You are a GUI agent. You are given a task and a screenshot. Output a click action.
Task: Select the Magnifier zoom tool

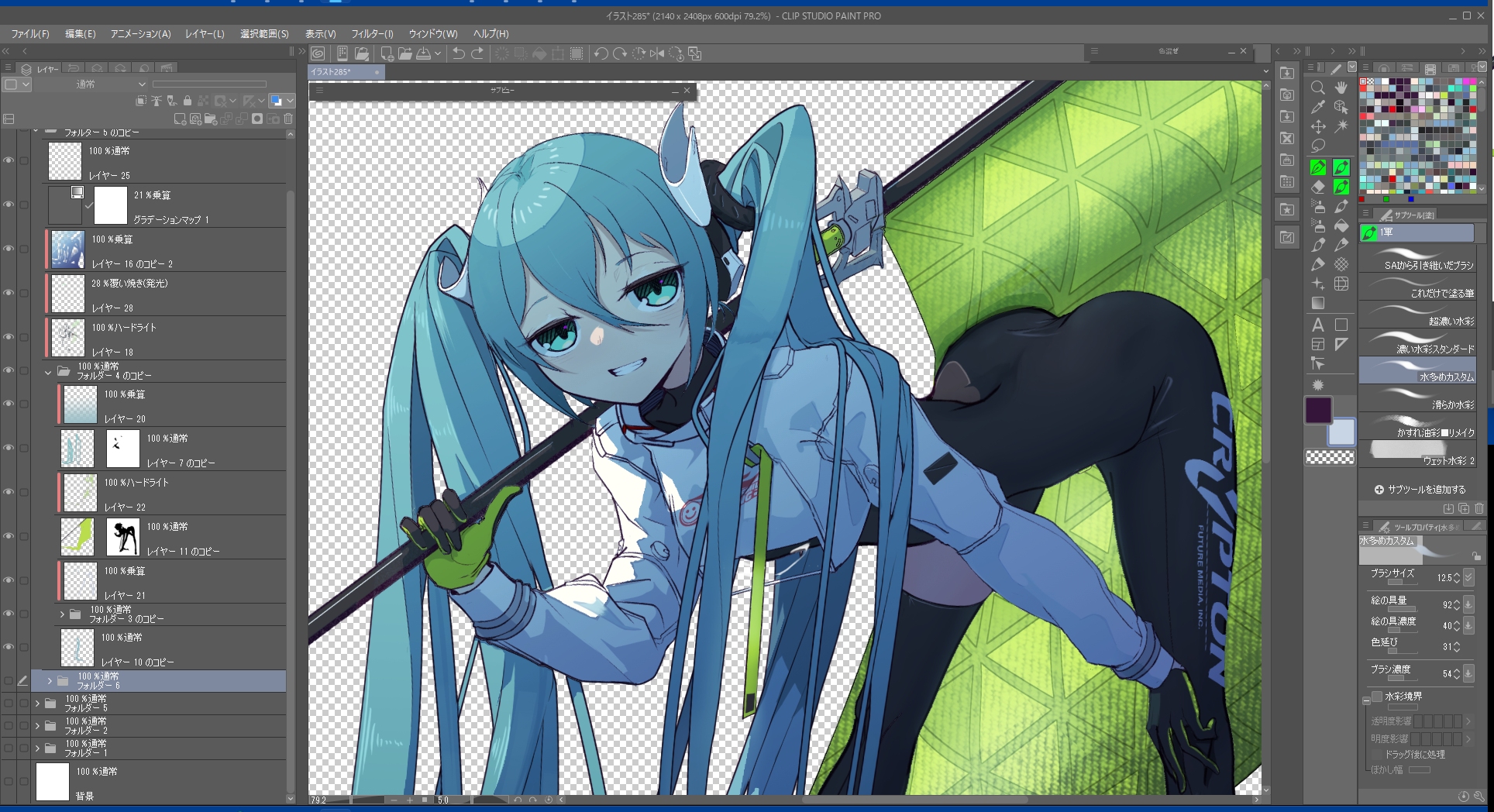click(x=1317, y=88)
